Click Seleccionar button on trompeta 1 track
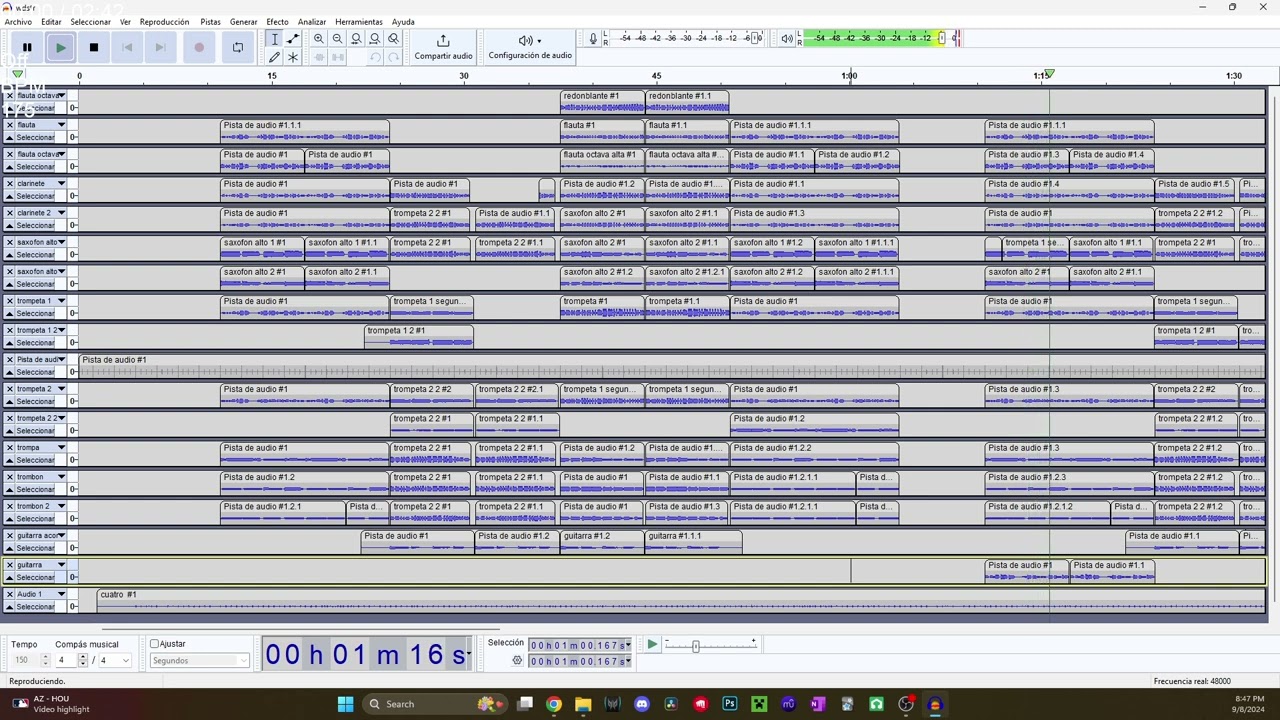Image resolution: width=1280 pixels, height=720 pixels. [36, 314]
